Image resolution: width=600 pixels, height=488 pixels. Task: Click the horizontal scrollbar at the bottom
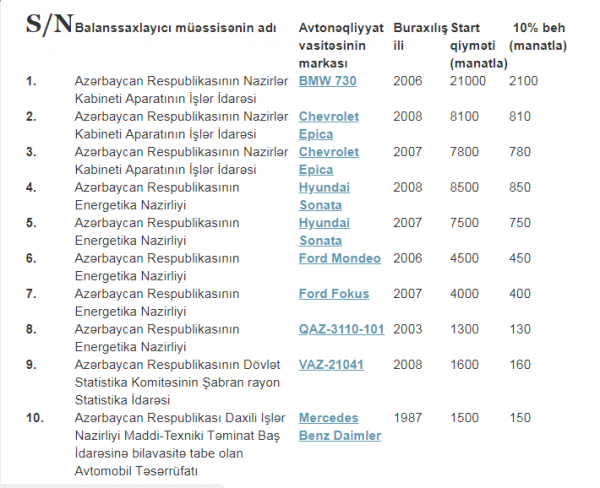pyautogui.click(x=111, y=486)
